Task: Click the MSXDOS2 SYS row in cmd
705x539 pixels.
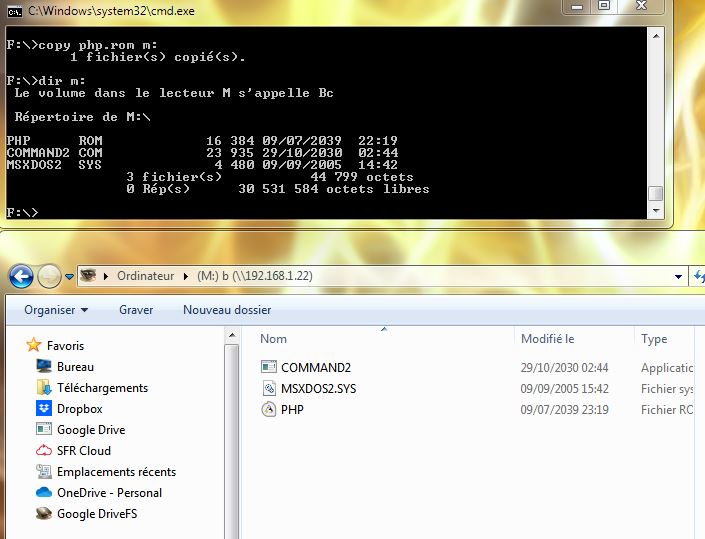Action: click(x=202, y=165)
